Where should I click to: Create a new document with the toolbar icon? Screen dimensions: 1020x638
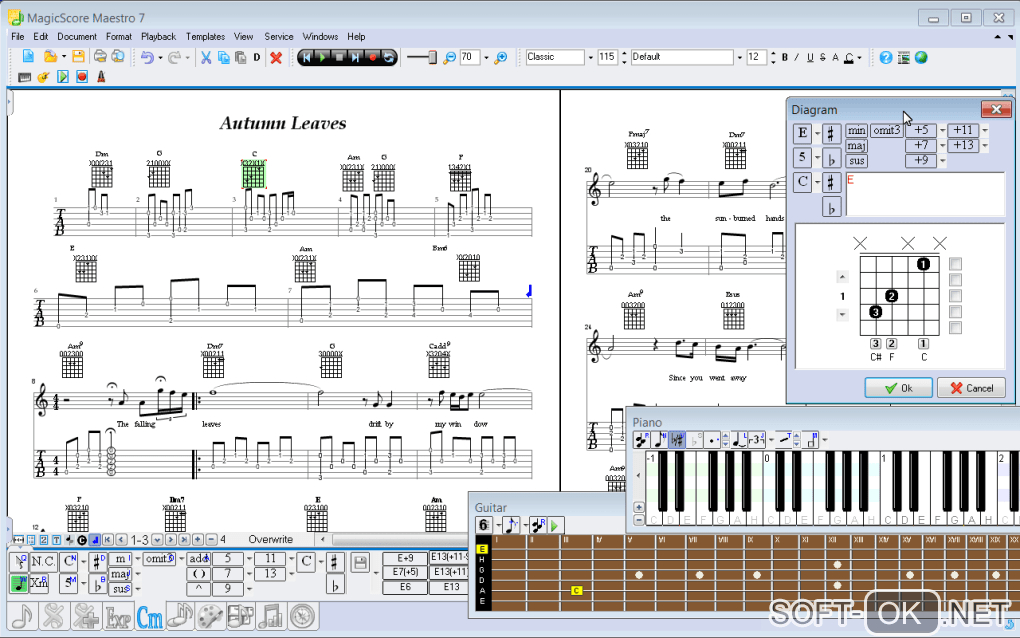point(28,57)
